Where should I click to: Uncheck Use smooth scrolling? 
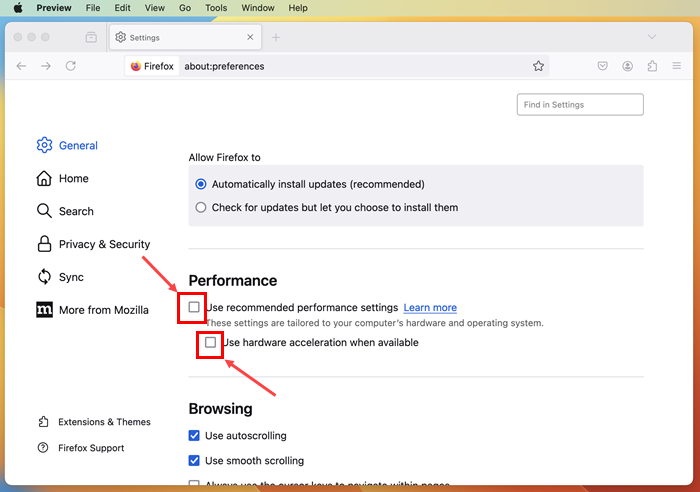(x=194, y=461)
